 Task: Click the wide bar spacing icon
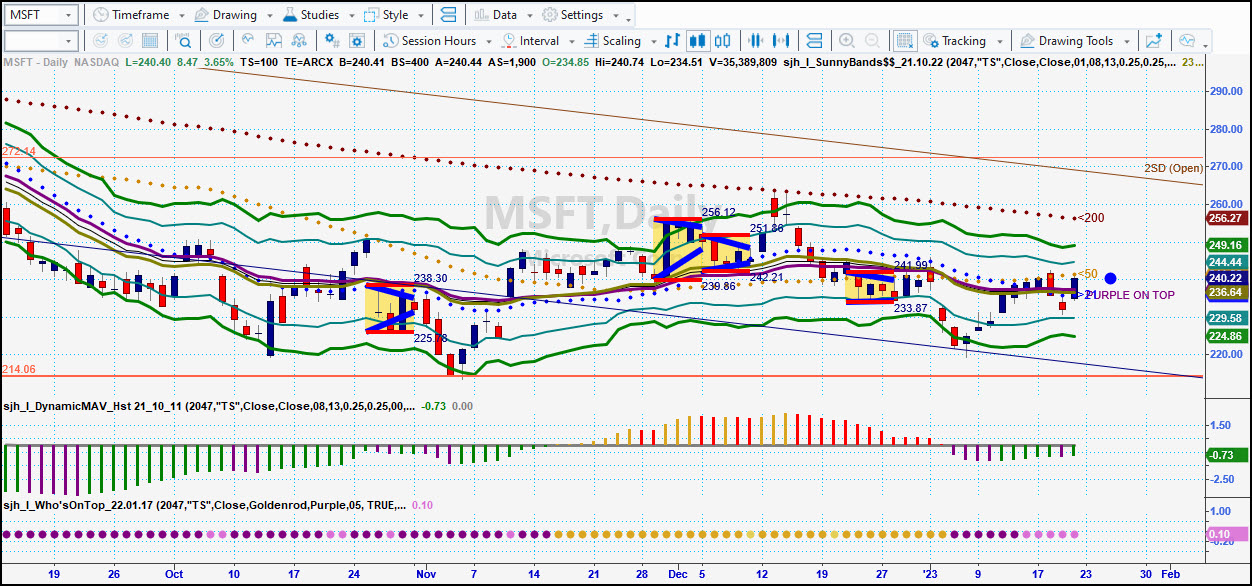point(783,41)
